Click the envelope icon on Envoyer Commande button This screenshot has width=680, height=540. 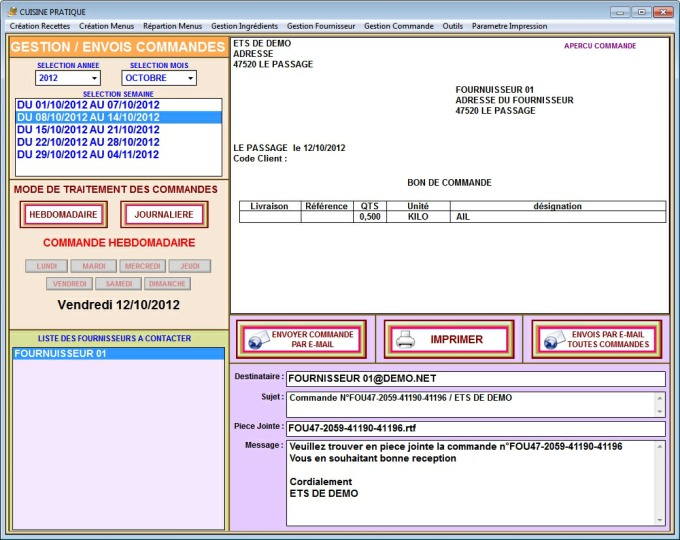[x=256, y=340]
